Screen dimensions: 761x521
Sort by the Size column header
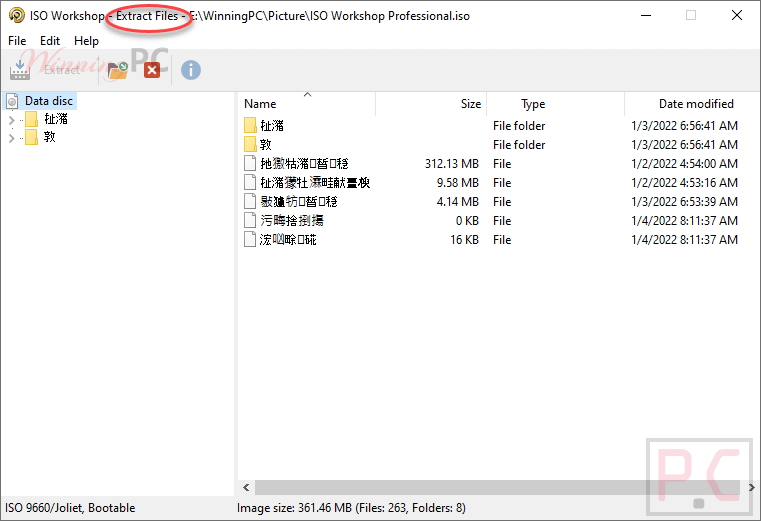click(x=431, y=104)
